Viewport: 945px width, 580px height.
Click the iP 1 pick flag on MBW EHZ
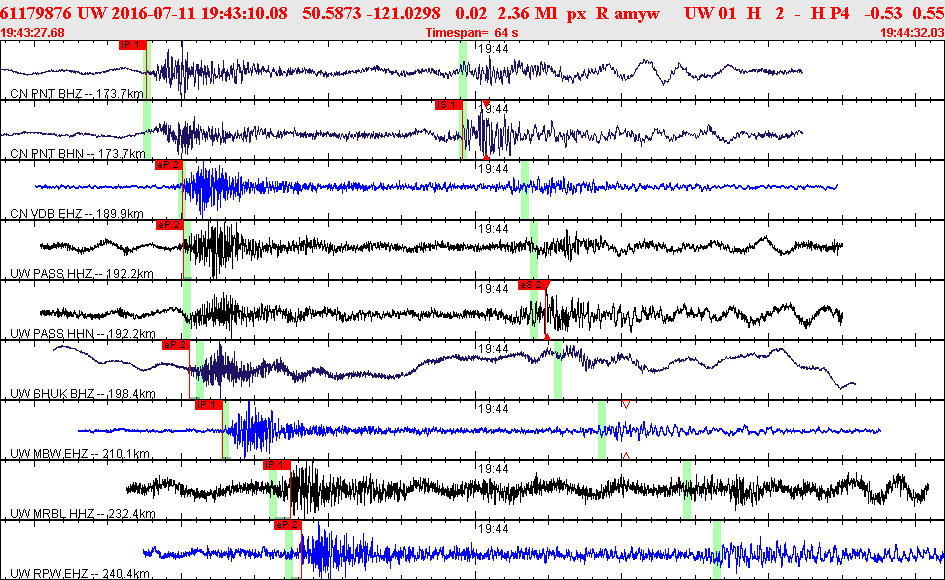point(209,405)
